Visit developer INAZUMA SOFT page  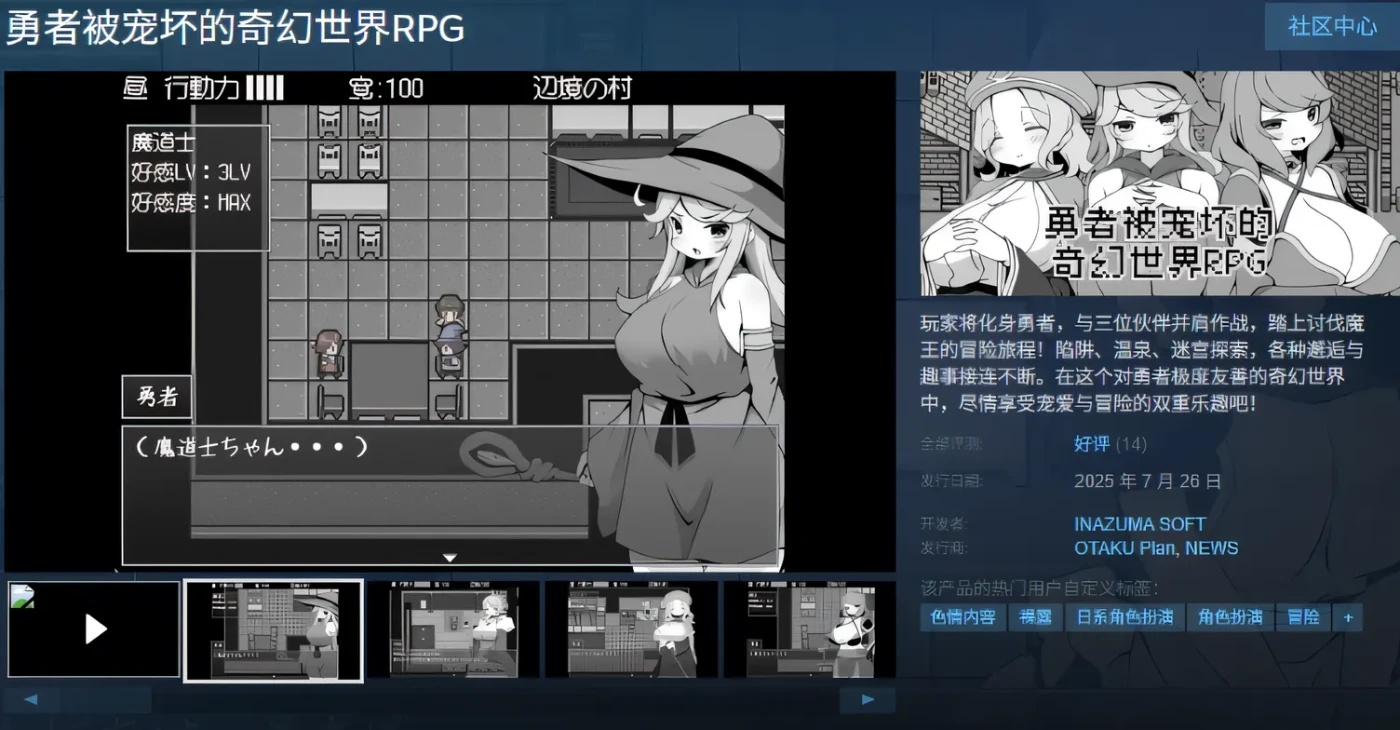[1140, 523]
